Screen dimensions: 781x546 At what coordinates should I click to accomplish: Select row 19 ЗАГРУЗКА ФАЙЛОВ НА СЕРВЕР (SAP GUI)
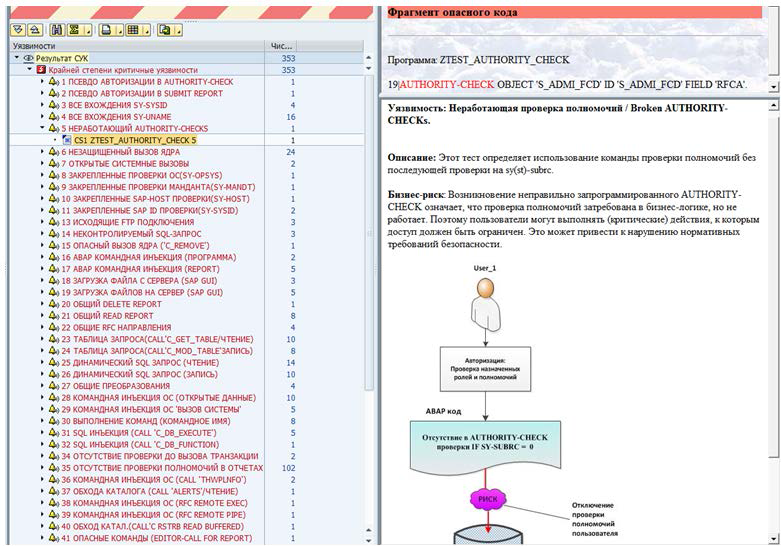point(187,292)
